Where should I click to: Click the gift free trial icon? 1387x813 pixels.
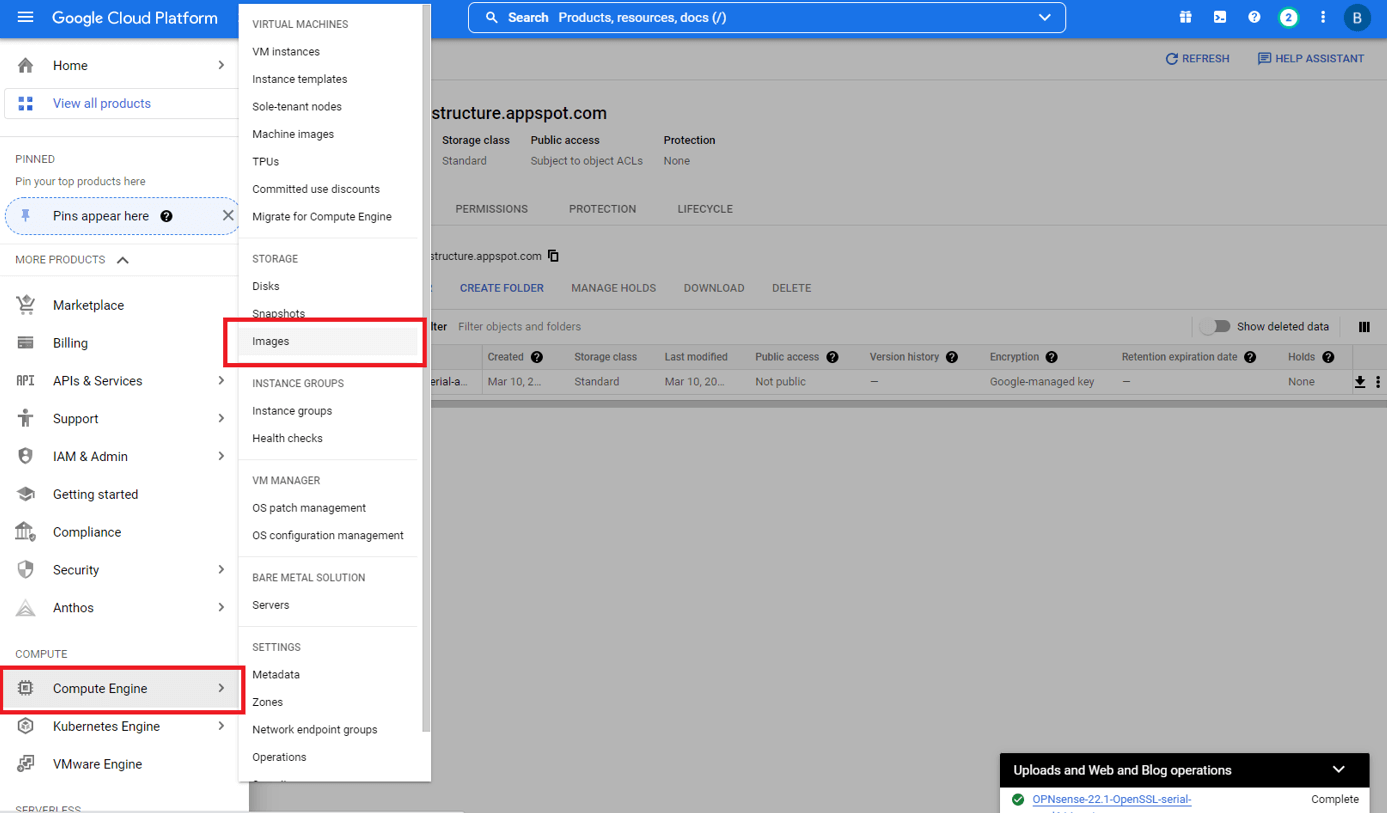click(x=1185, y=17)
